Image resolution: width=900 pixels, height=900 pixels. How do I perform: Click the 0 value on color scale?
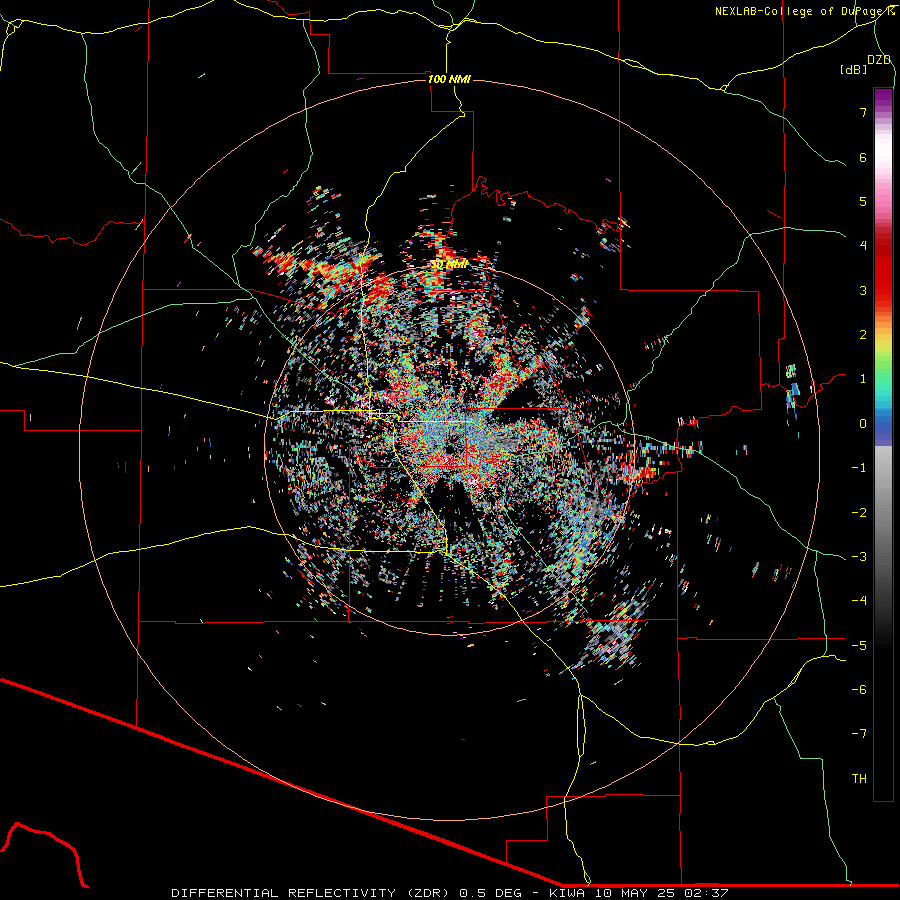coord(863,424)
